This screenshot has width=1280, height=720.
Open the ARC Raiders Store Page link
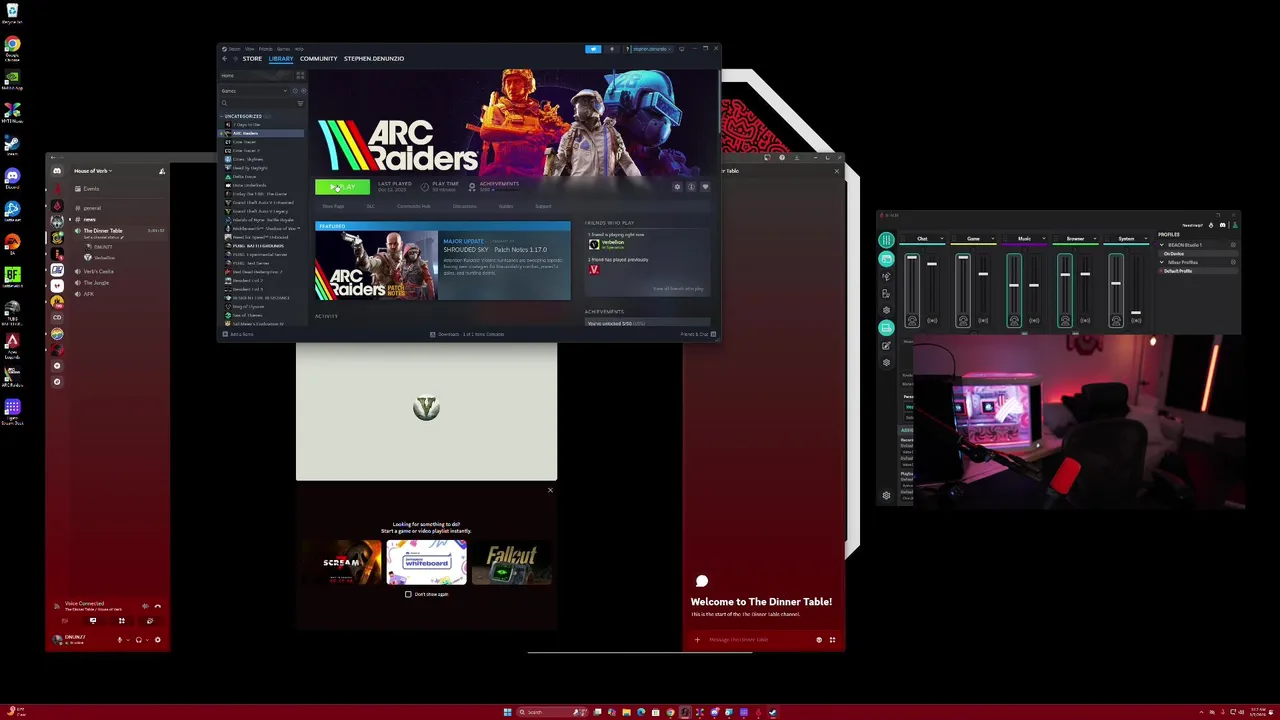tap(333, 206)
